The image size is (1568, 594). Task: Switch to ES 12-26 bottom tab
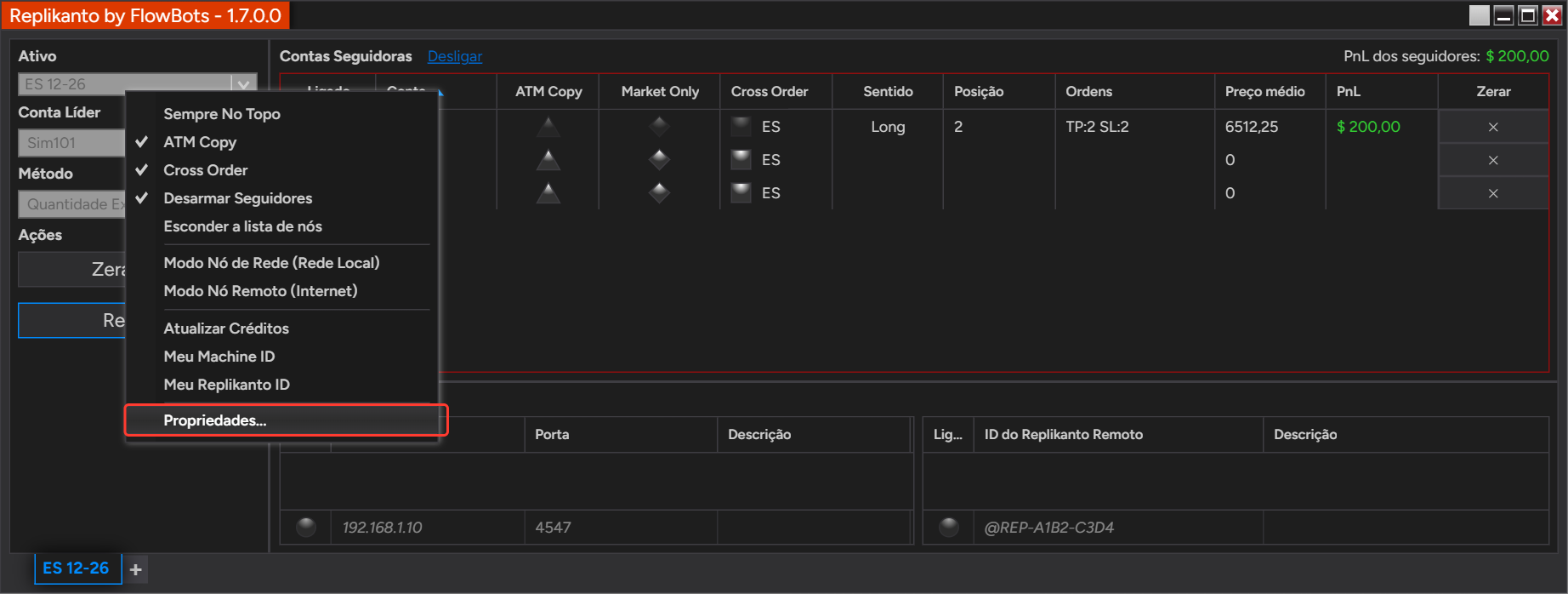pyautogui.click(x=77, y=568)
